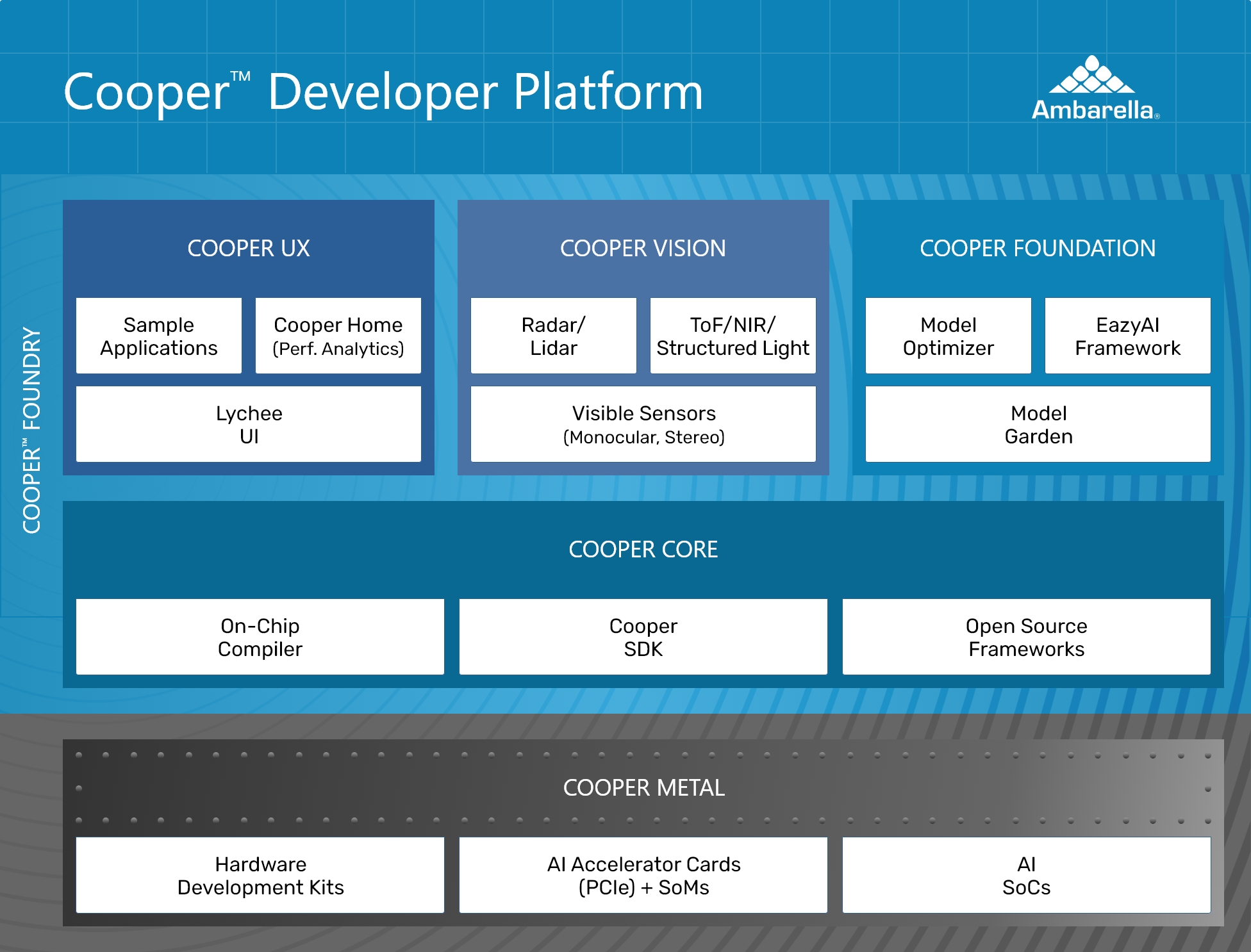
Task: Click the COOPER UX heading
Action: [249, 249]
